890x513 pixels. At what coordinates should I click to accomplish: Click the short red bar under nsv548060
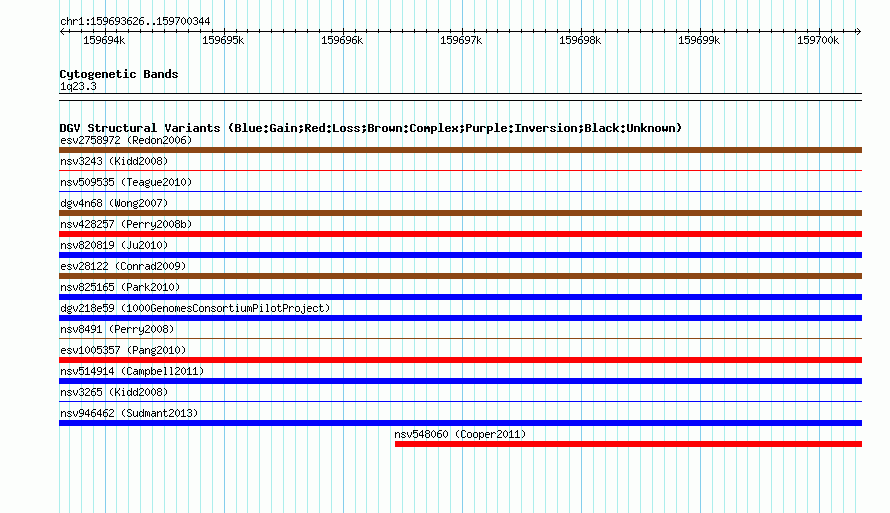click(x=628, y=444)
